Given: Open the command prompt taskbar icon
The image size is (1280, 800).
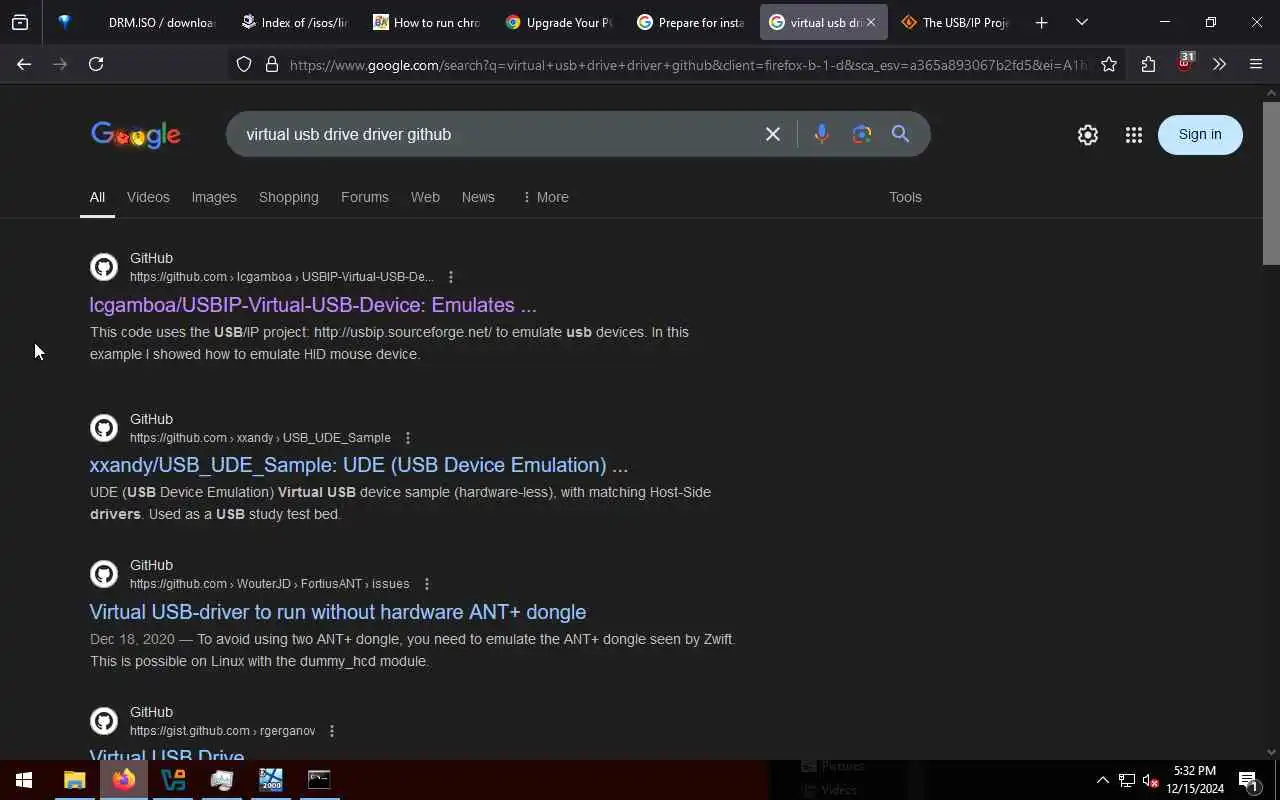Looking at the screenshot, I should point(319,780).
